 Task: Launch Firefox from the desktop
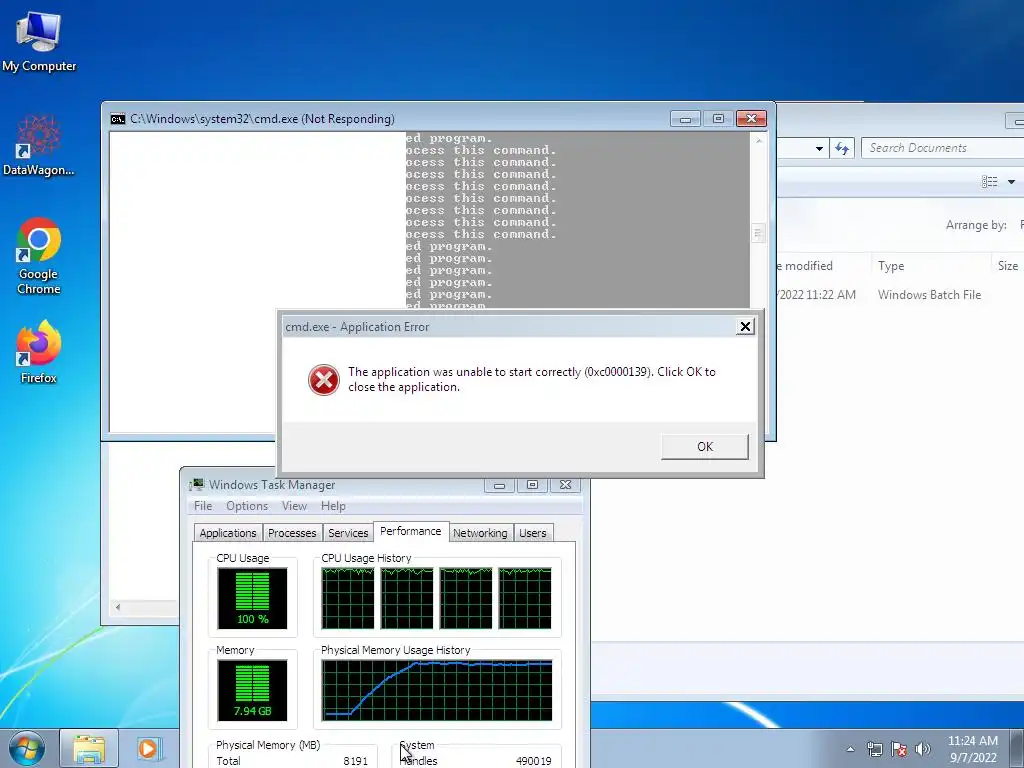point(39,351)
